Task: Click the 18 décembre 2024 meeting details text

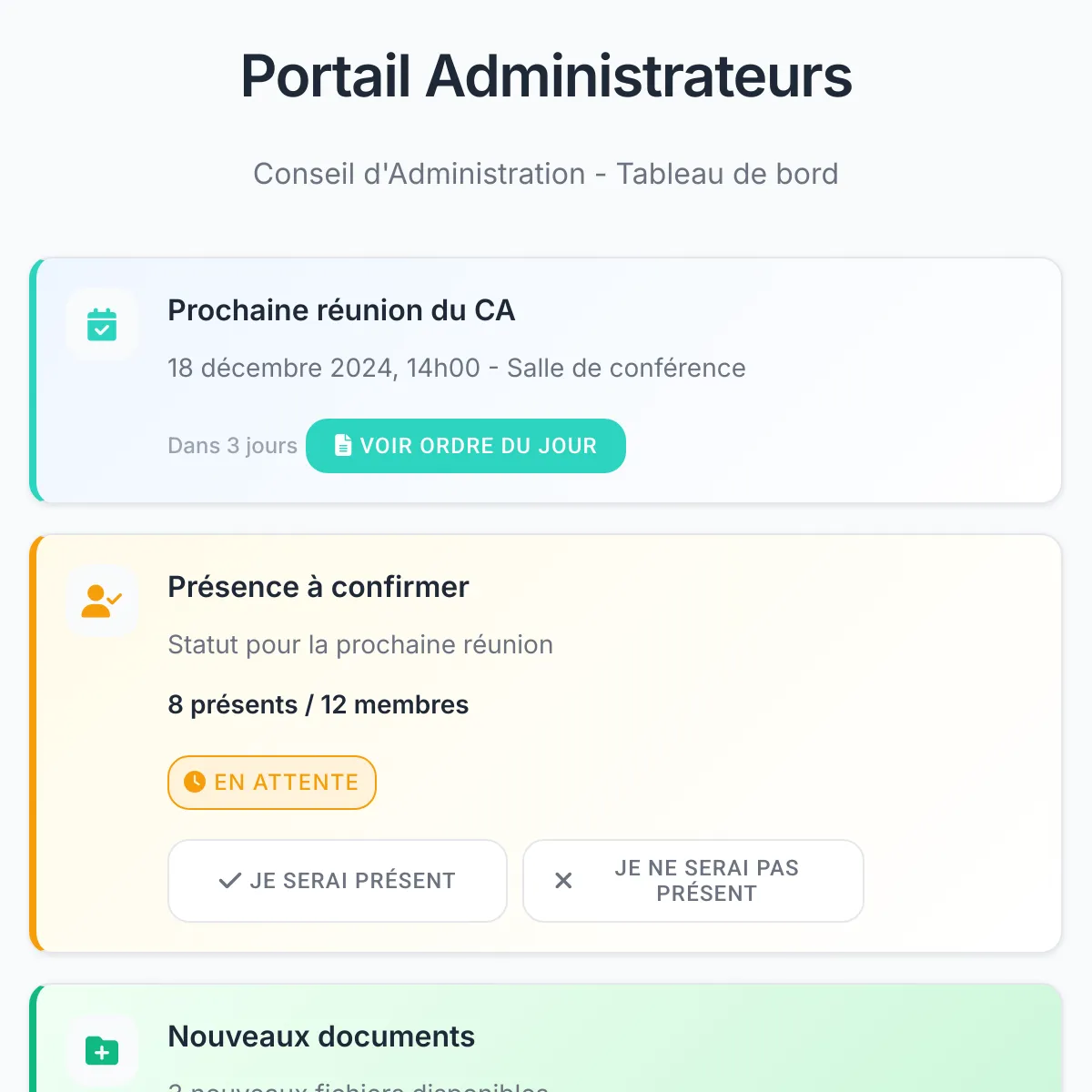Action: (457, 368)
